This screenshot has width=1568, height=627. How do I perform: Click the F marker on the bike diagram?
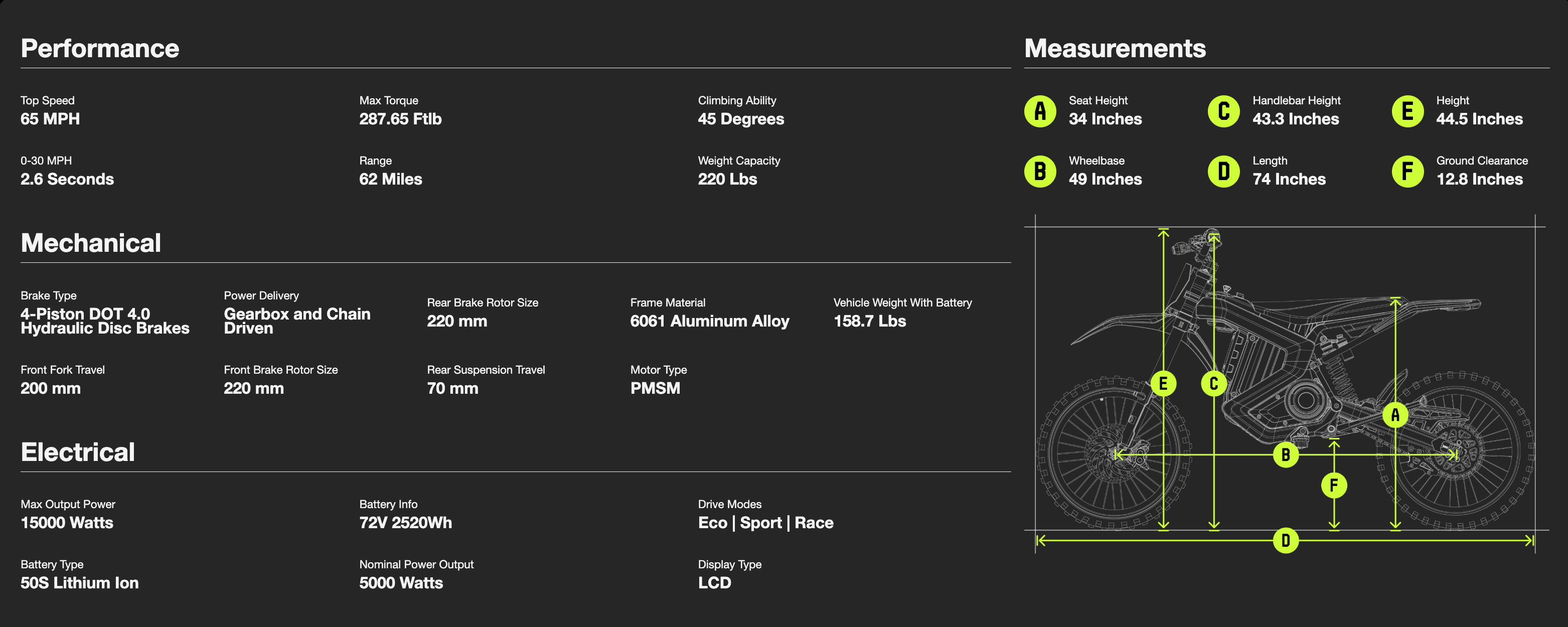(1334, 485)
